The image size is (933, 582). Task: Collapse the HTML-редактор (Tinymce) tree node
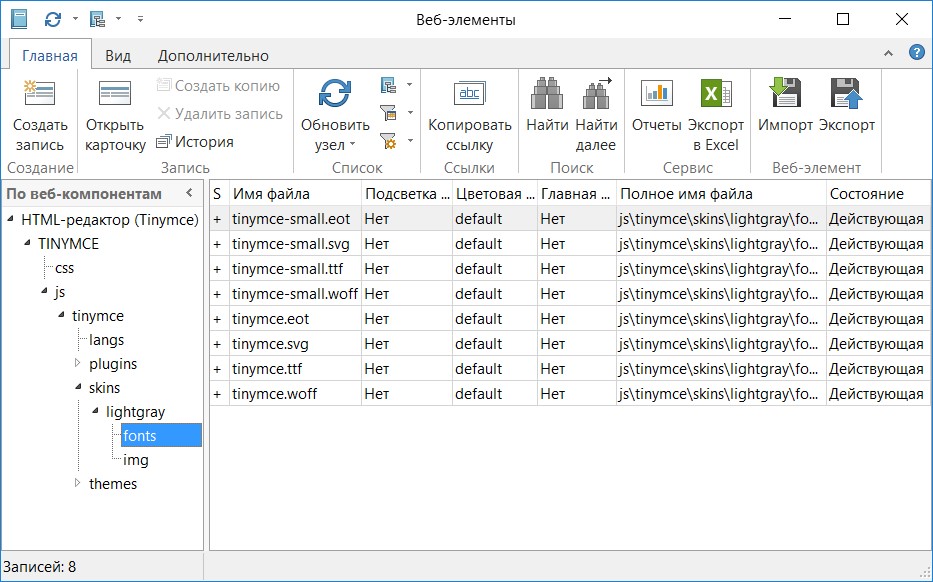(x=11, y=219)
